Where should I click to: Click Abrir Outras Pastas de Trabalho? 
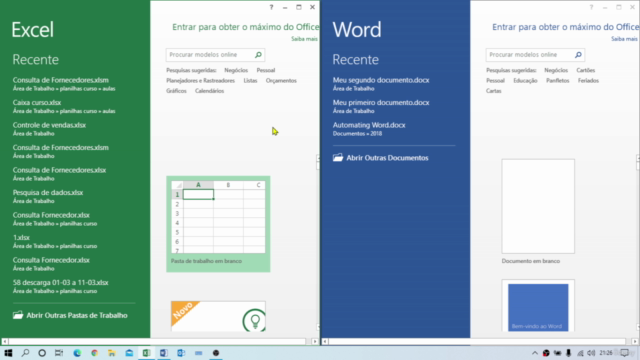coord(70,315)
